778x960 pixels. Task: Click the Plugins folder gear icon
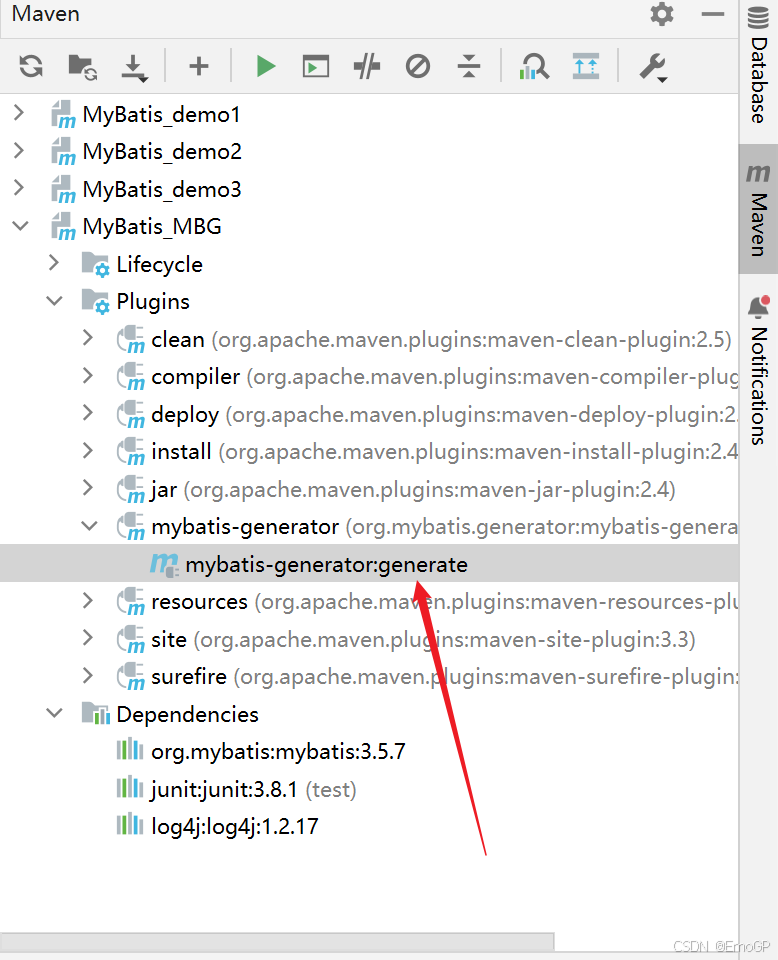95,302
